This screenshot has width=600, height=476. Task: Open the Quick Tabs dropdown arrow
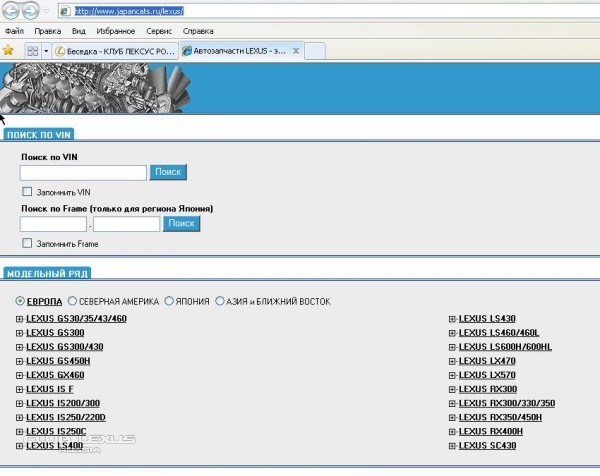[46, 50]
